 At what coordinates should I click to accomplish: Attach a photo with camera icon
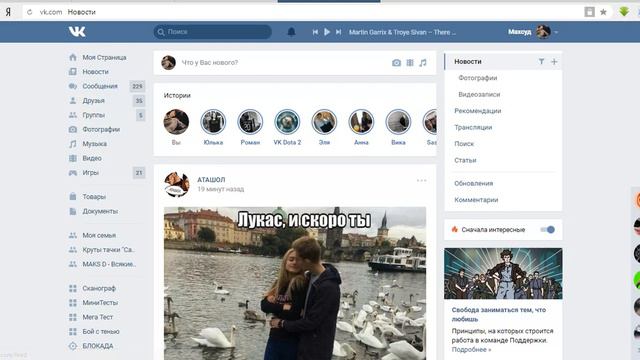[396, 63]
